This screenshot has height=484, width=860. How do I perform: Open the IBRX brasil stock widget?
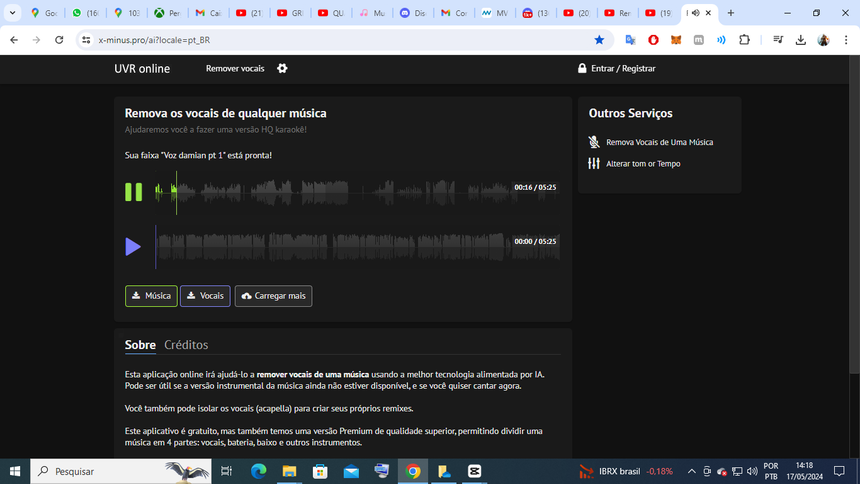pyautogui.click(x=626, y=471)
